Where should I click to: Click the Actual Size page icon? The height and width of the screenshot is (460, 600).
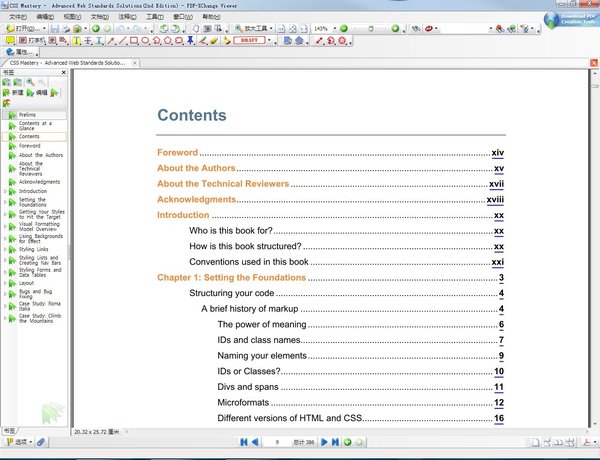point(281,29)
